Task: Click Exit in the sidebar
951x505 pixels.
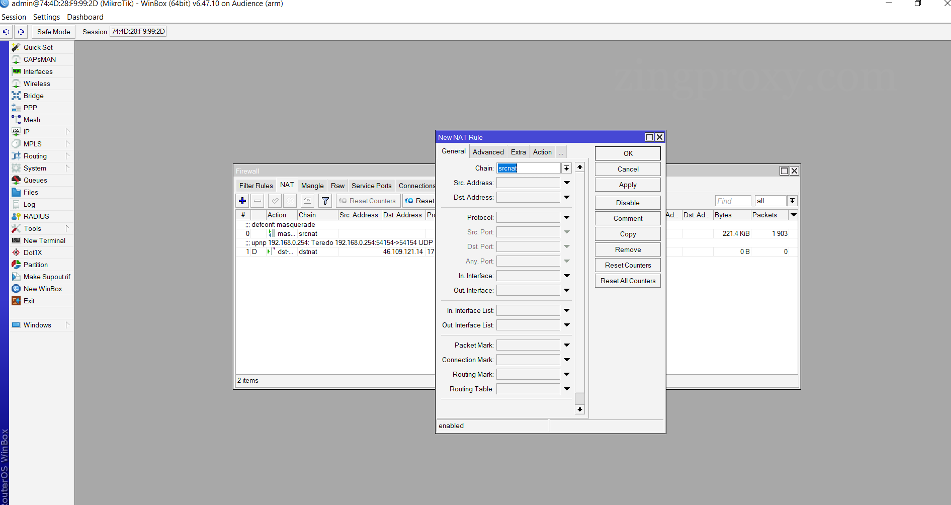Action: tap(29, 301)
